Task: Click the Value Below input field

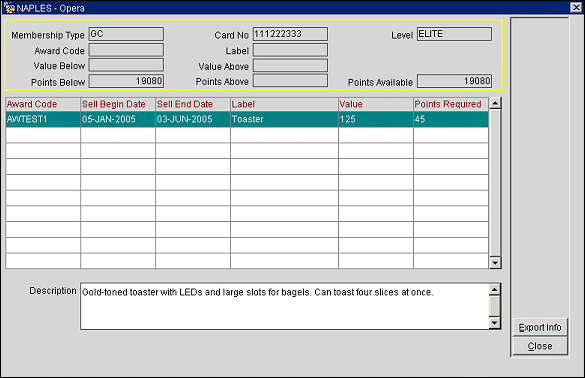Action: click(x=126, y=65)
